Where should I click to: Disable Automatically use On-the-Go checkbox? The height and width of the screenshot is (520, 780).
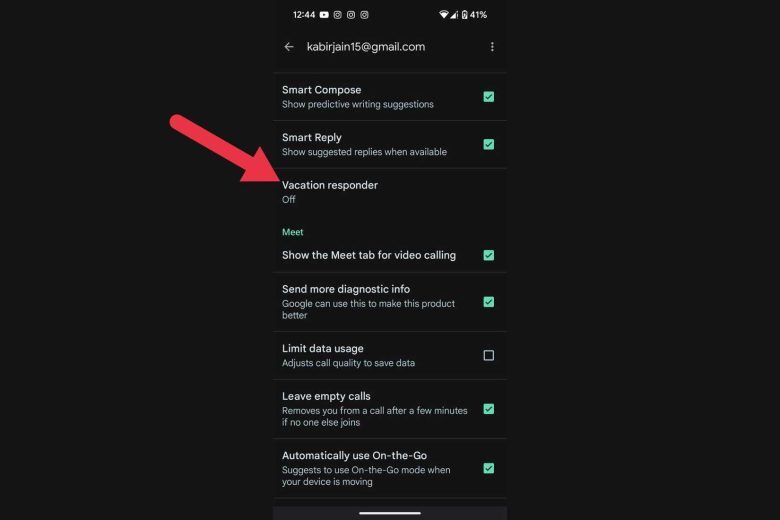pos(488,468)
